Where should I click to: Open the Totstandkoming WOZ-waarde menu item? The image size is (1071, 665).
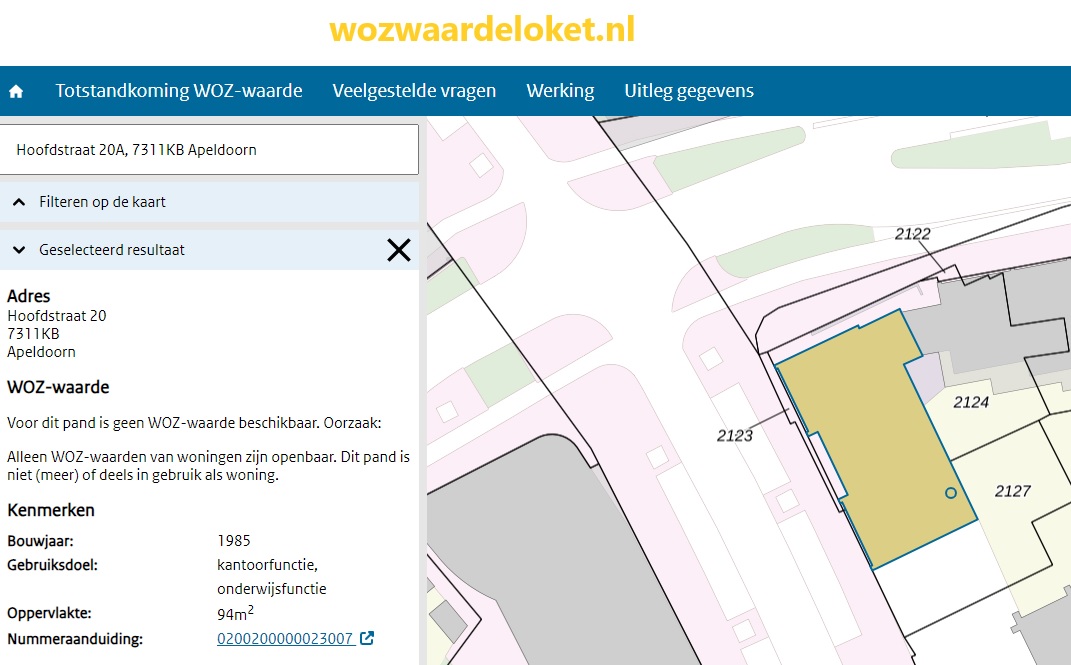coord(179,90)
